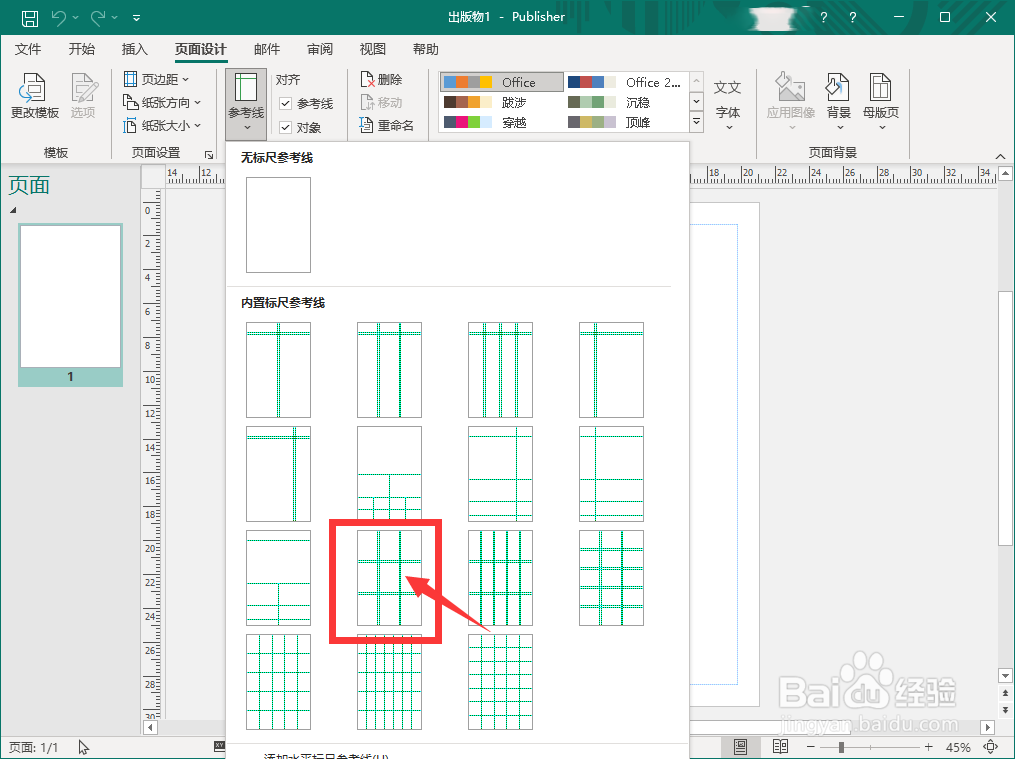Choose third preset in first row
1015x759 pixels.
[x=500, y=370]
